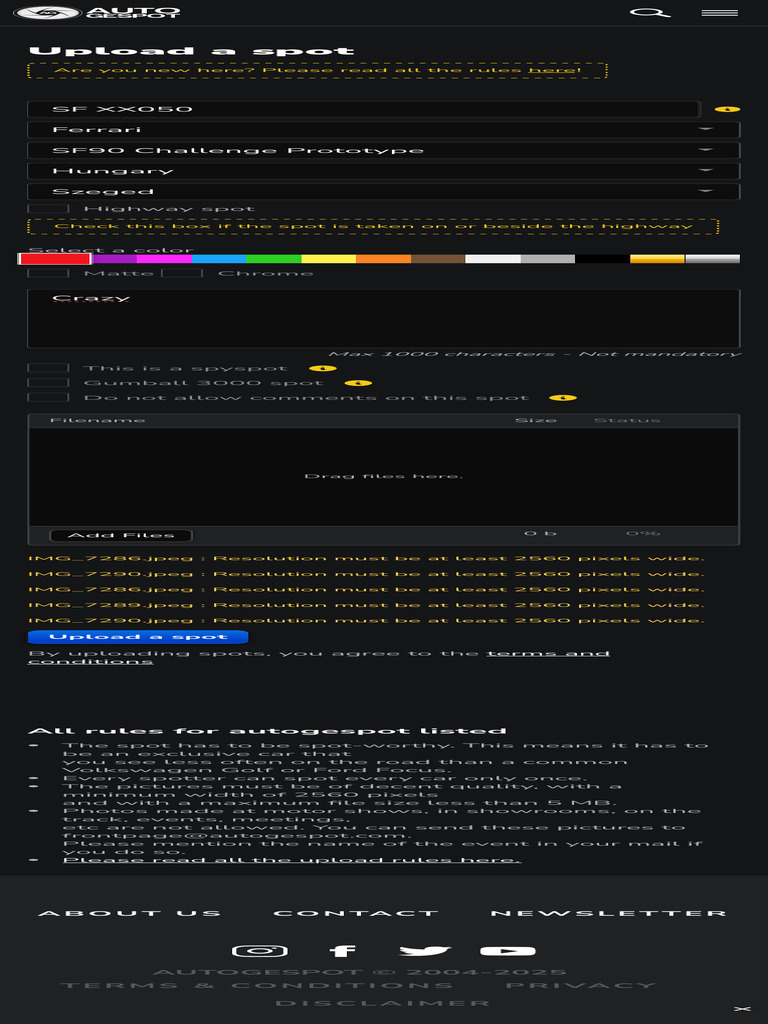Open the search icon in header
This screenshot has width=768, height=1024.
(649, 12)
